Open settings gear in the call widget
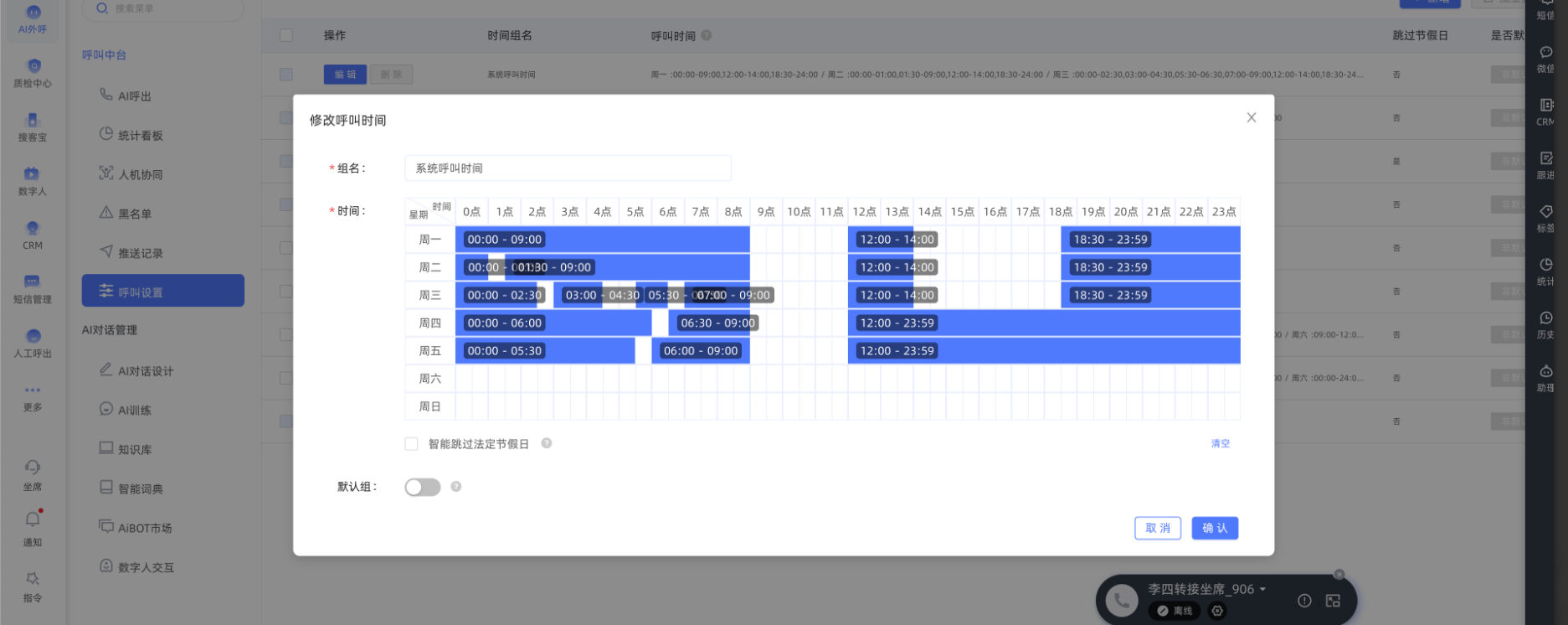Image resolution: width=1568 pixels, height=625 pixels. click(x=1217, y=611)
